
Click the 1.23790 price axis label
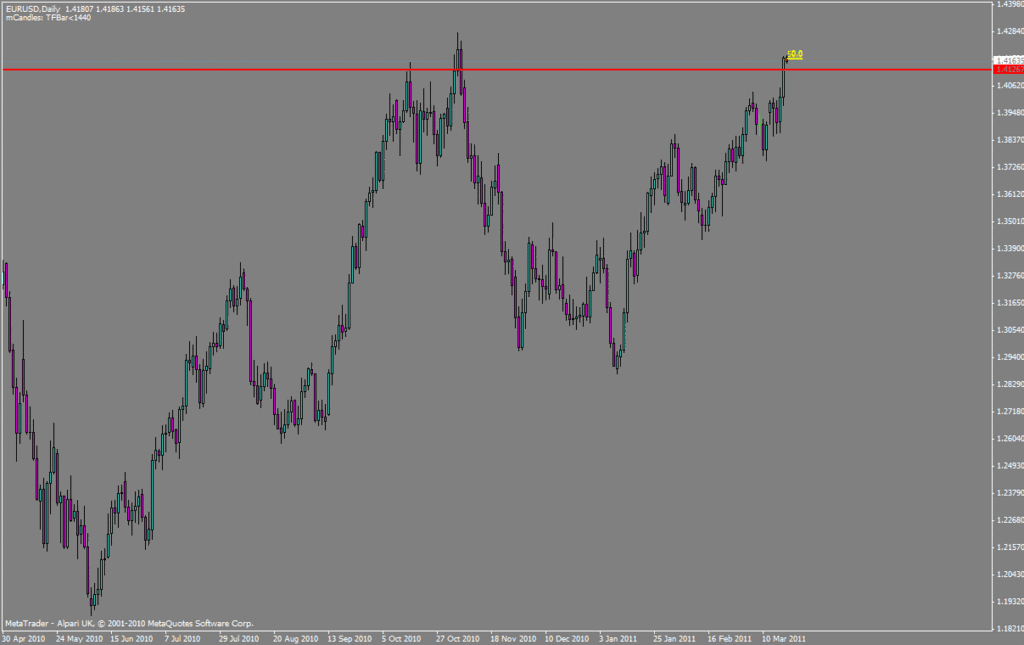[x=1010, y=493]
